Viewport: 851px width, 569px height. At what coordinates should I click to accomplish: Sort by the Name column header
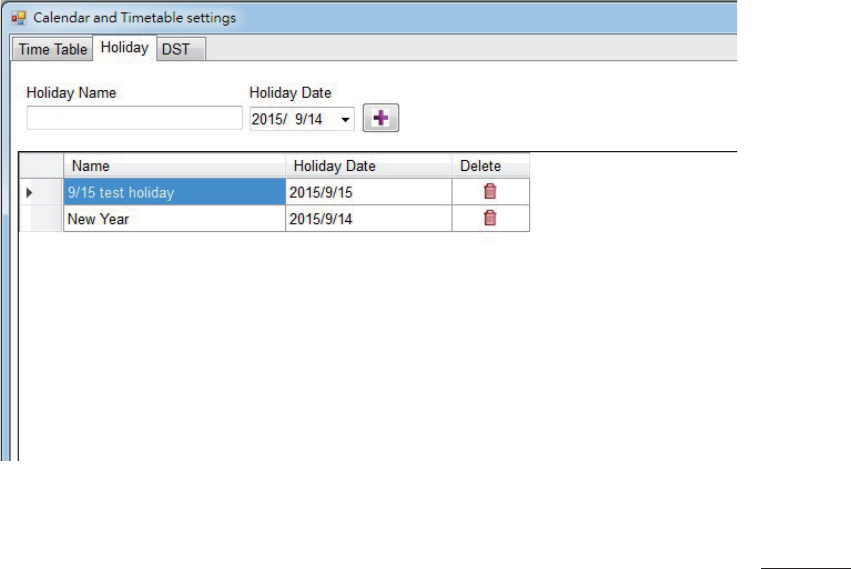click(174, 166)
